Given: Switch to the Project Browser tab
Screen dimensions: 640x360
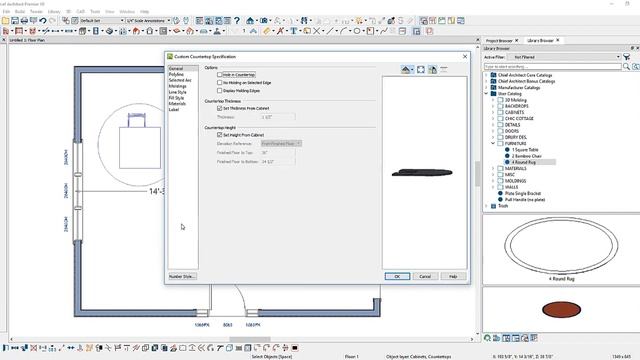Looking at the screenshot, I should (x=499, y=40).
